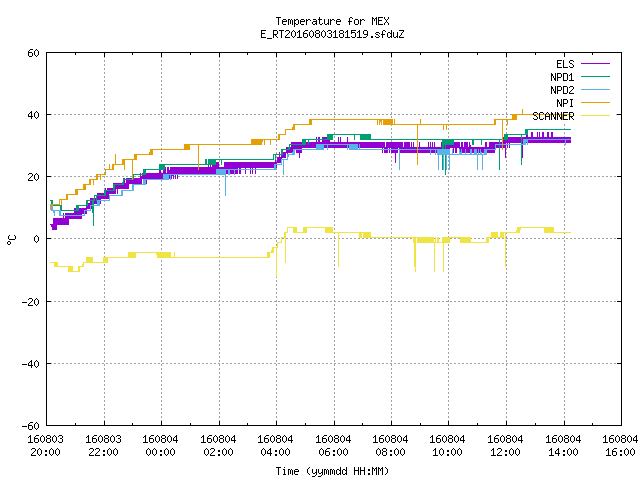
Task: Click the x-axis label 160803 20:00
Action: click(45, 446)
